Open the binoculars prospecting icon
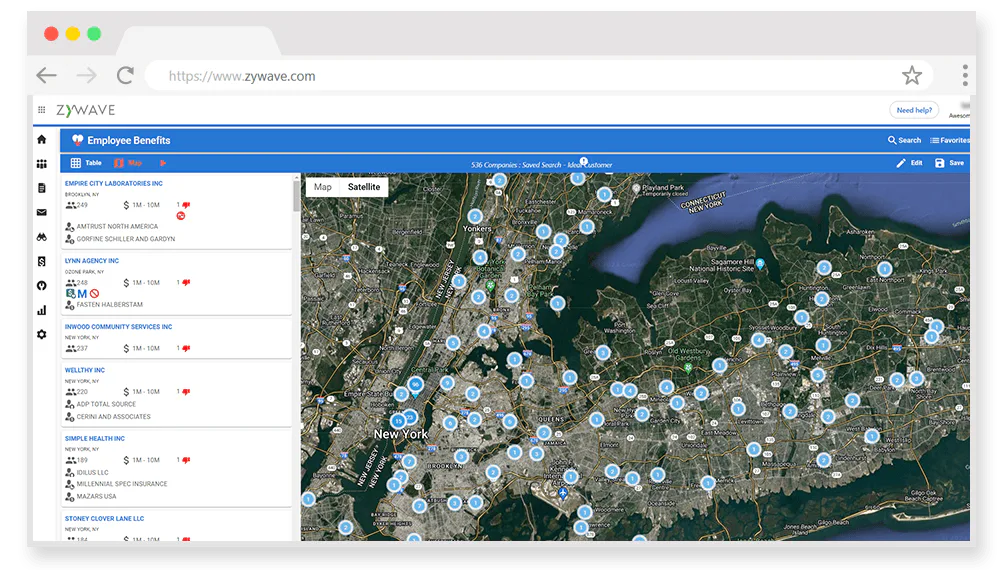The width and height of the screenshot is (1000, 570). coord(41,237)
